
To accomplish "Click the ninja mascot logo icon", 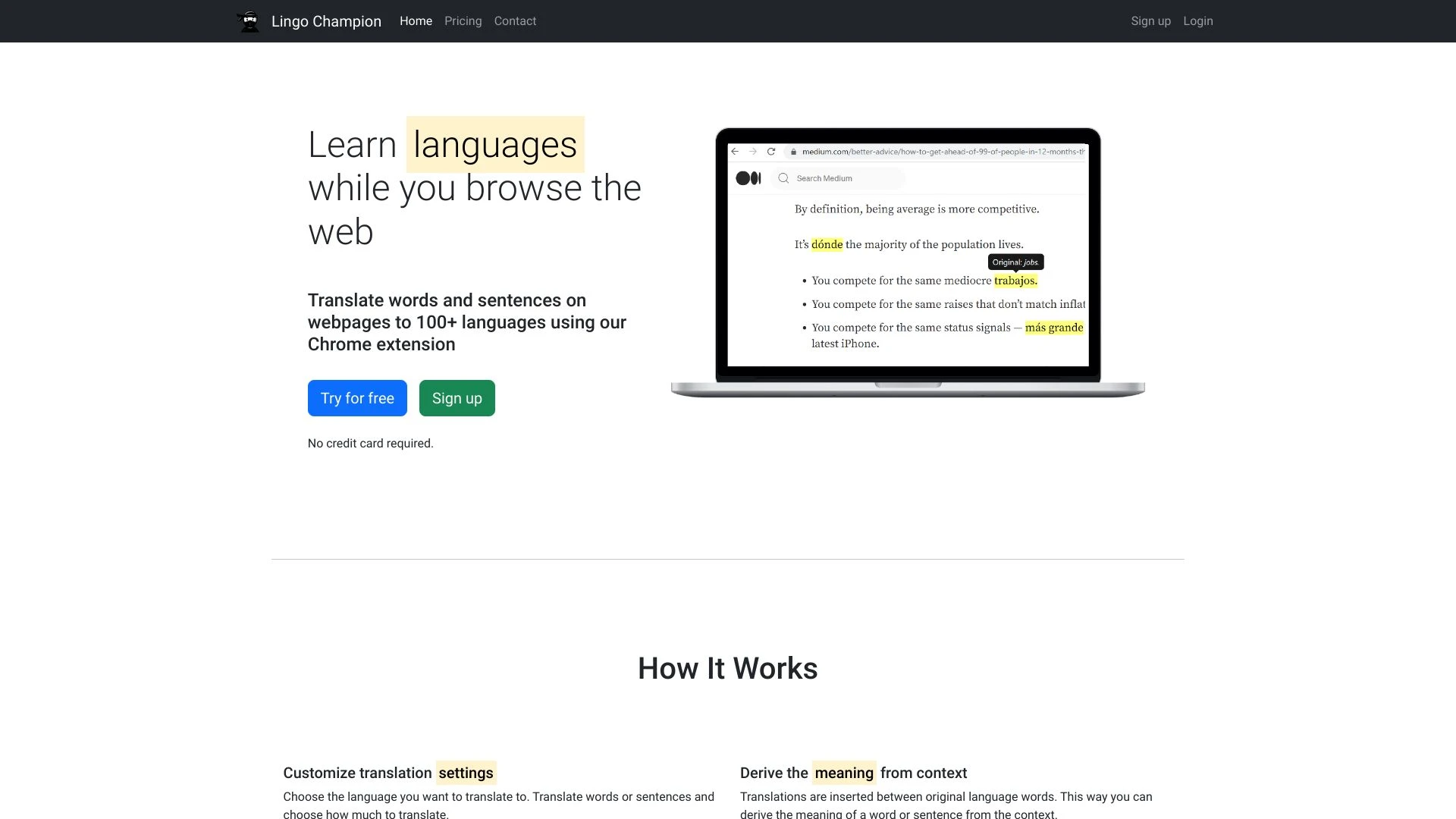I will [x=249, y=20].
